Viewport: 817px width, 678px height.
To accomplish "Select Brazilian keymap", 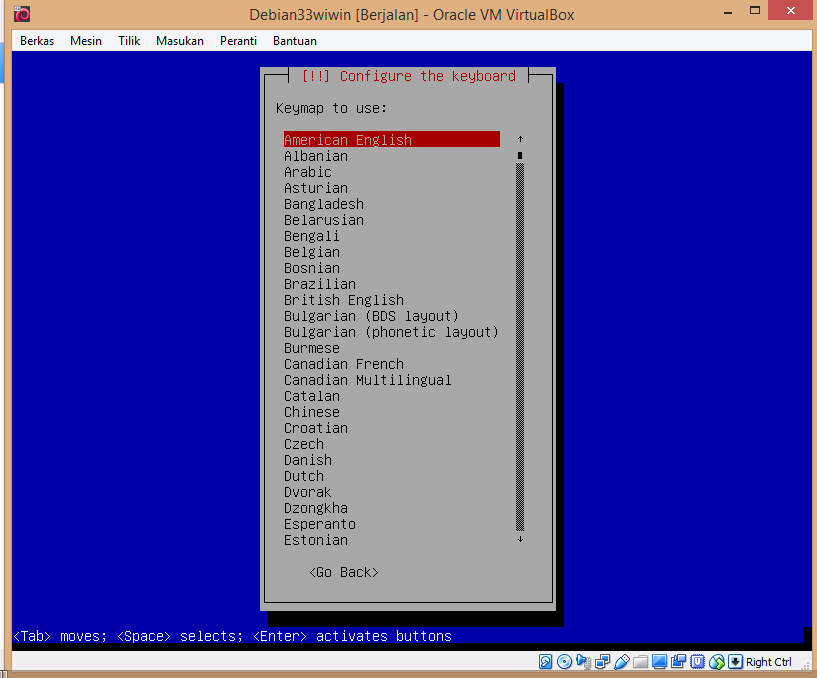I will point(392,284).
